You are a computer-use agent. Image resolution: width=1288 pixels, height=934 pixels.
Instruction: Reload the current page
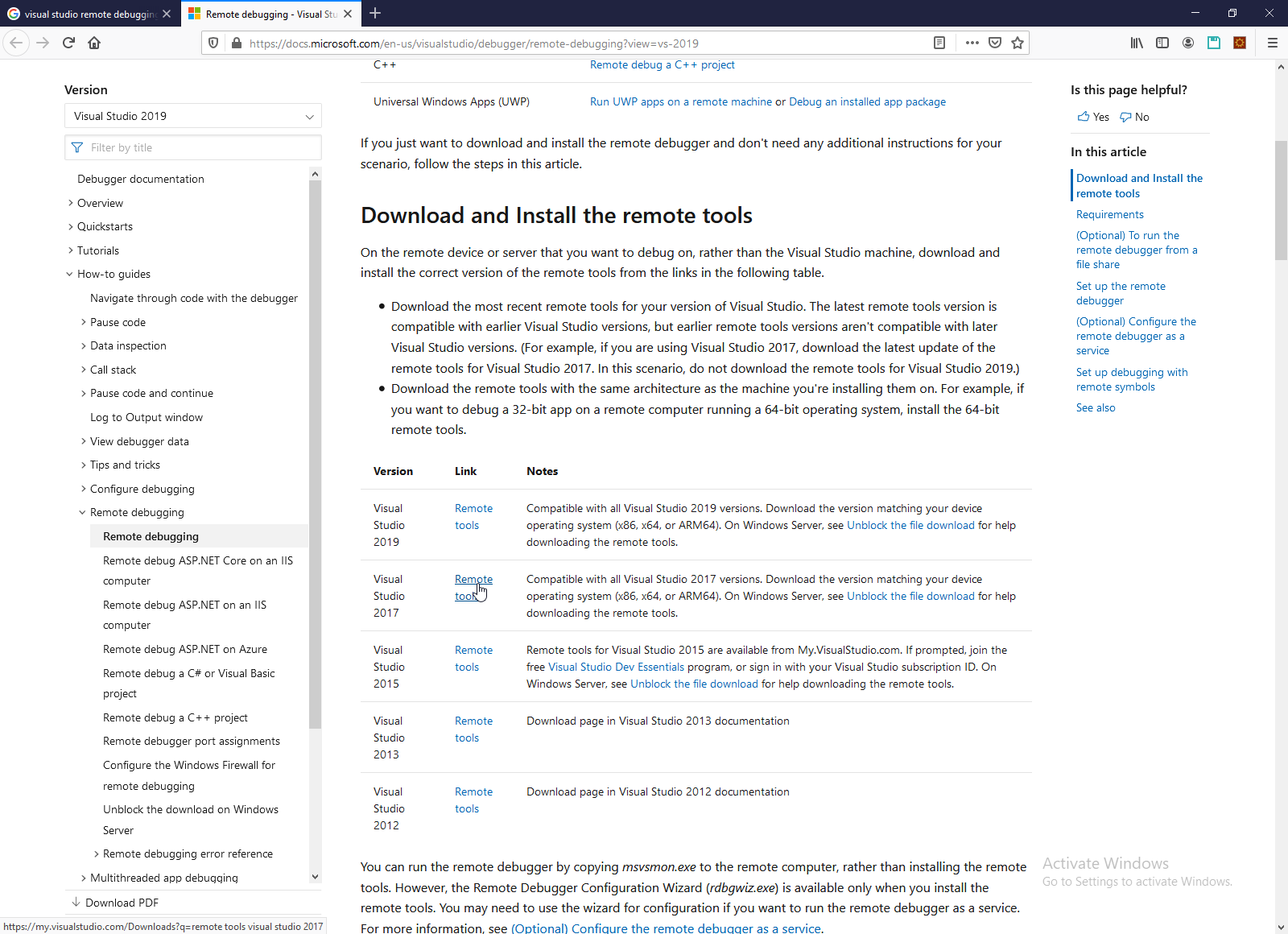68,43
